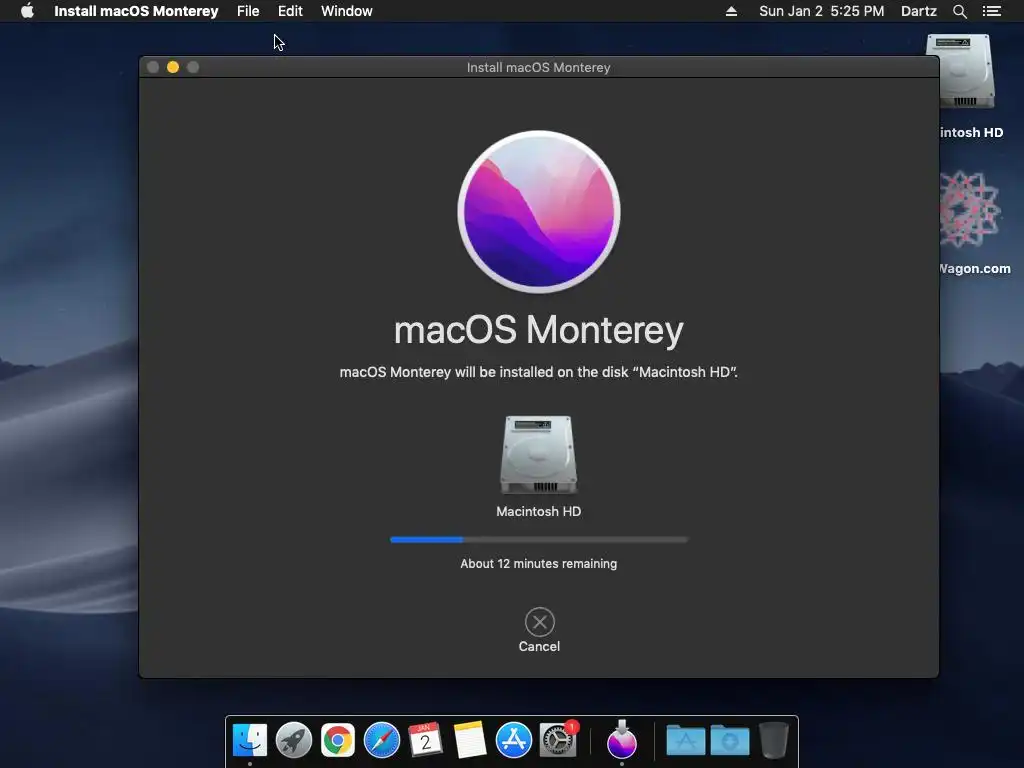Open the Install macOS Monterey app menu
Image resolution: width=1024 pixels, height=768 pixels.
(136, 11)
